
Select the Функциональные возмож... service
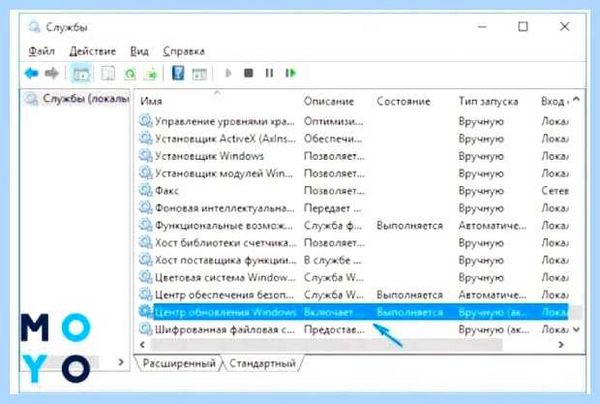(224, 225)
